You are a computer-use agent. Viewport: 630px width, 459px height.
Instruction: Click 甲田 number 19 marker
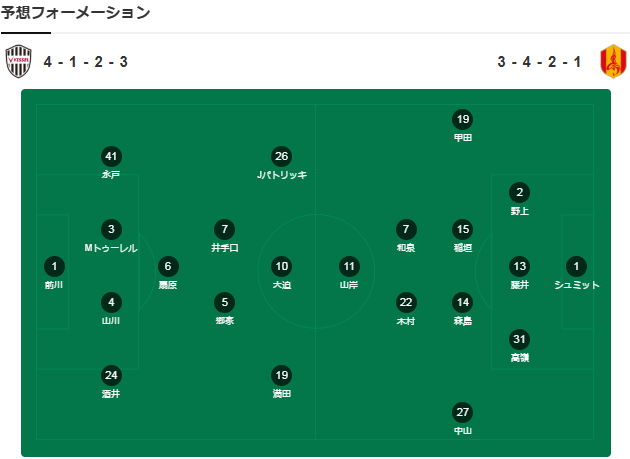point(462,119)
